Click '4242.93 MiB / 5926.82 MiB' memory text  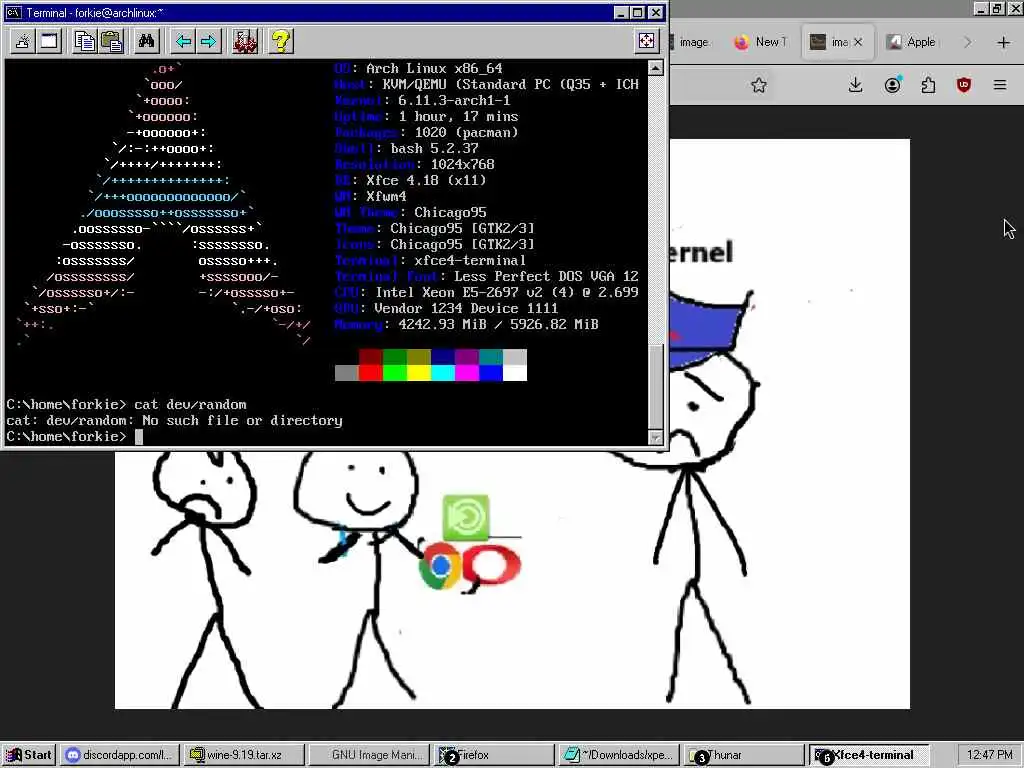point(498,325)
